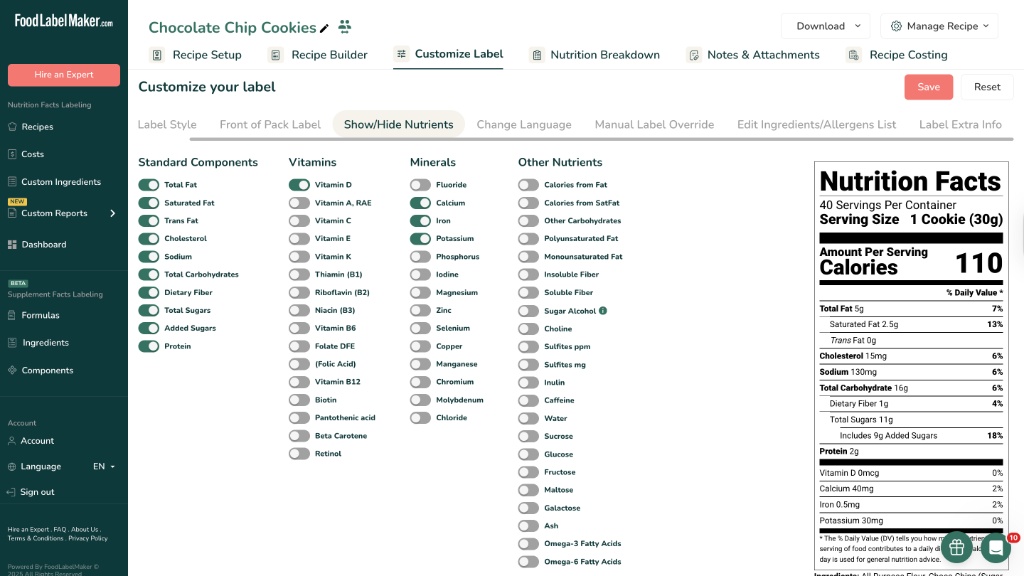Switch to the Nutrition Breakdown tab
This screenshot has height=576, width=1024.
click(x=604, y=55)
